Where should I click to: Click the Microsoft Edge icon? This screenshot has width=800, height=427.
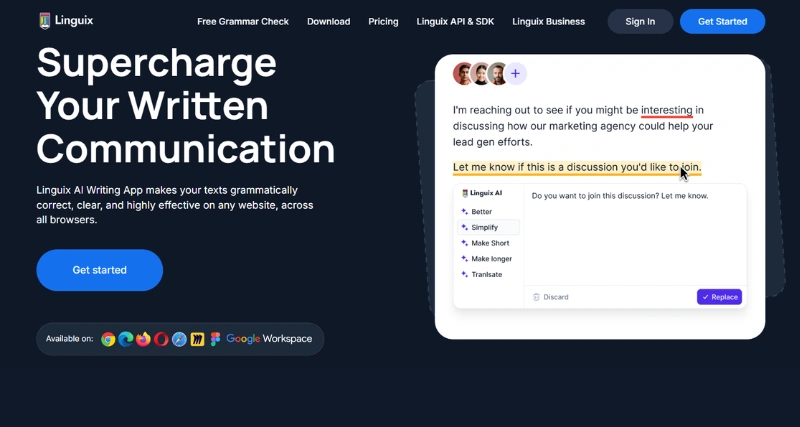pos(126,339)
